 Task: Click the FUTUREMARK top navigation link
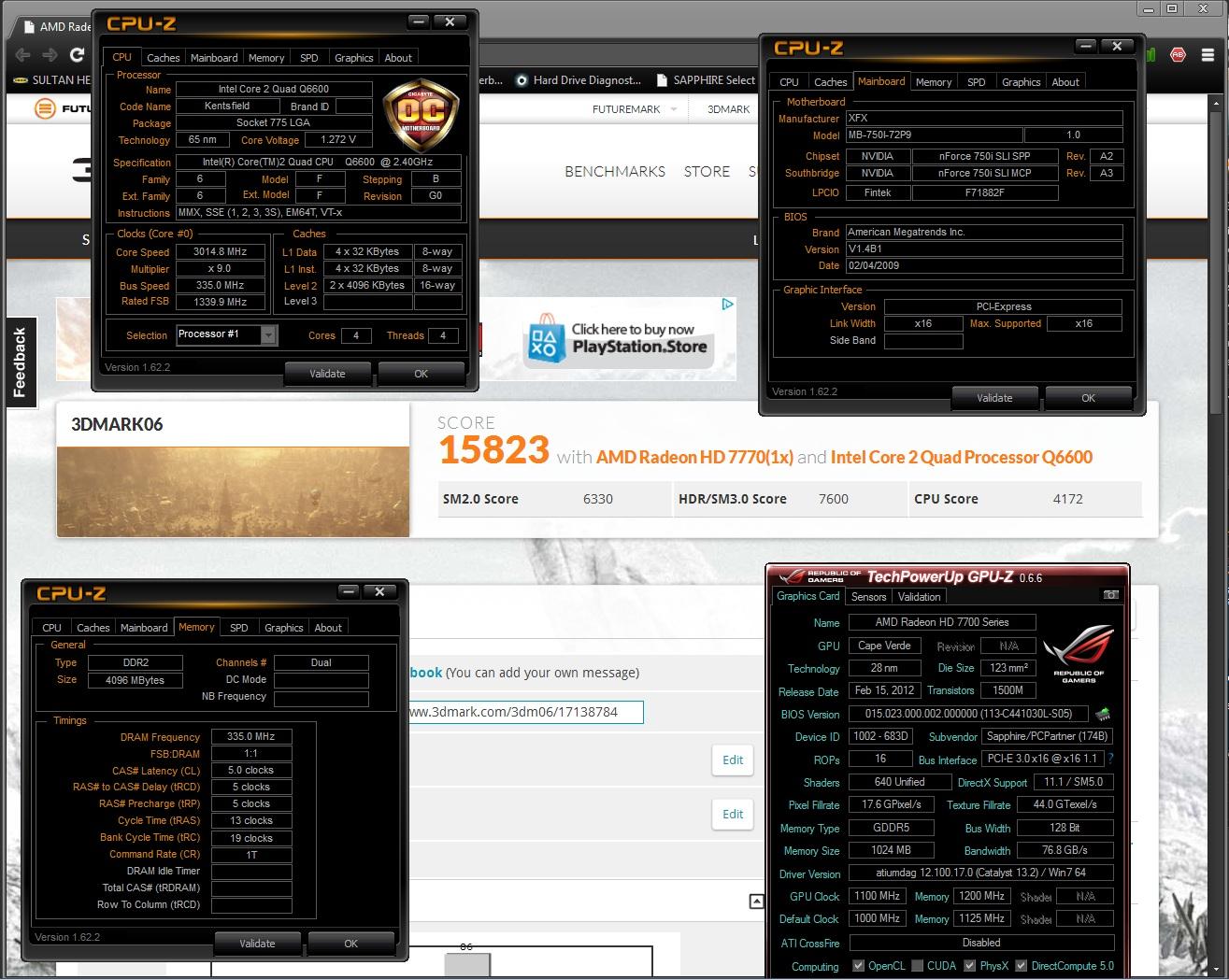tap(626, 109)
